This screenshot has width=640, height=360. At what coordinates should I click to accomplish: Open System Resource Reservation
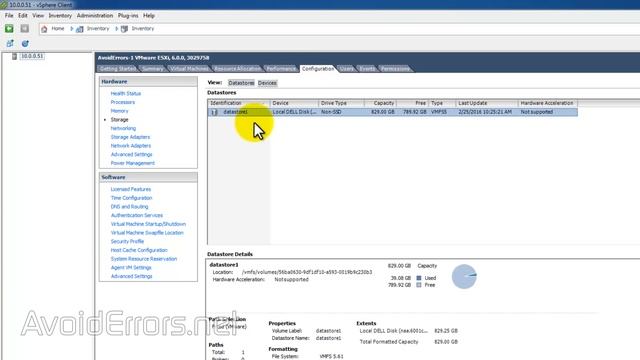(144, 259)
